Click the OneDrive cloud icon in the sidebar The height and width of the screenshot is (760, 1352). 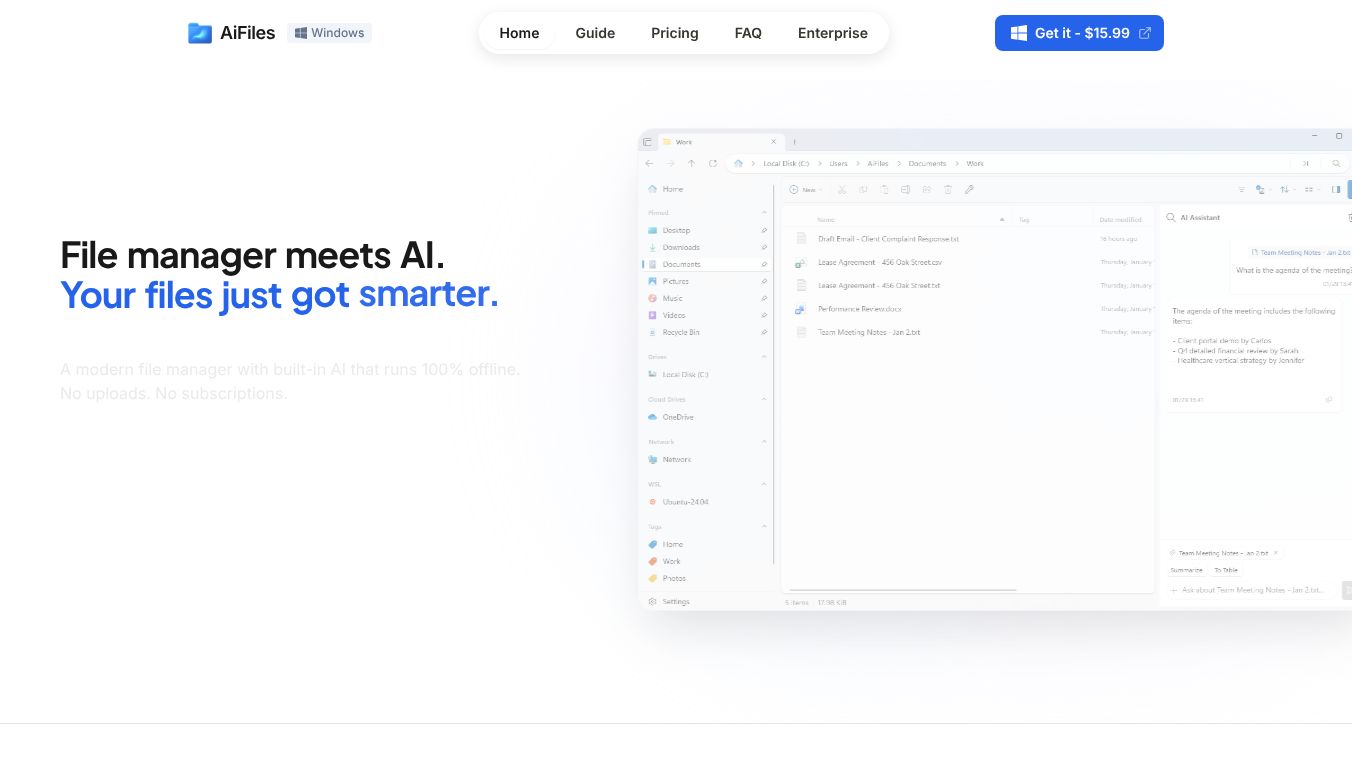pos(654,417)
